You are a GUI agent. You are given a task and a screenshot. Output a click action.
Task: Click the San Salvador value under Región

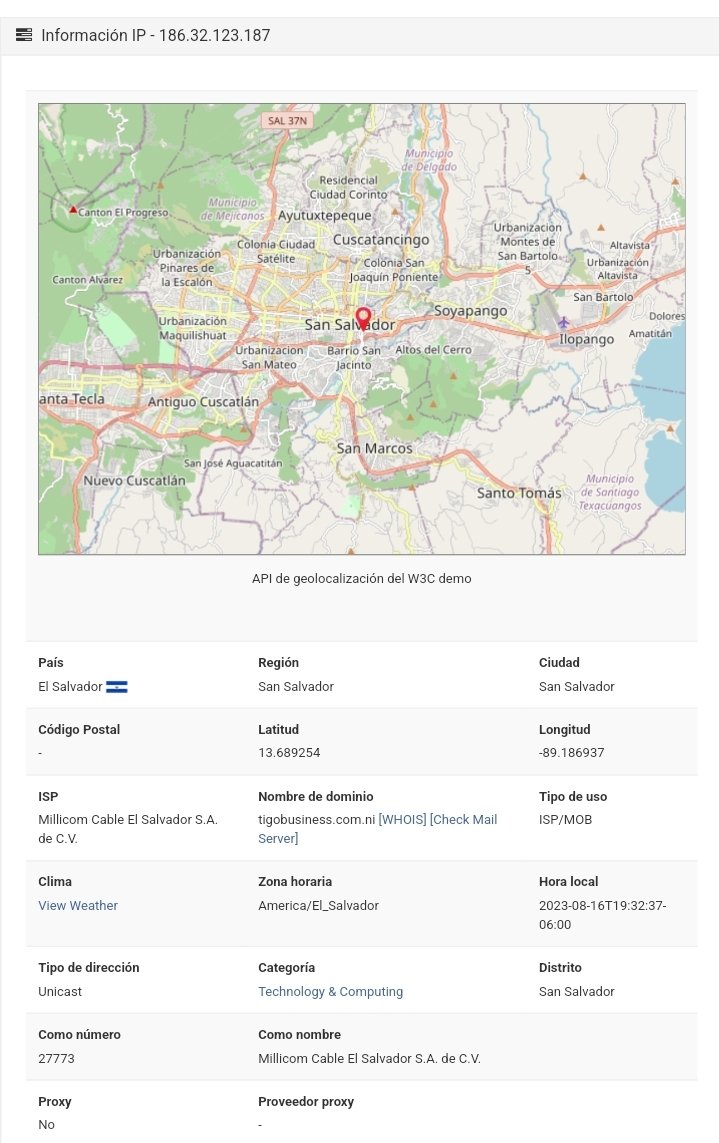pos(296,687)
